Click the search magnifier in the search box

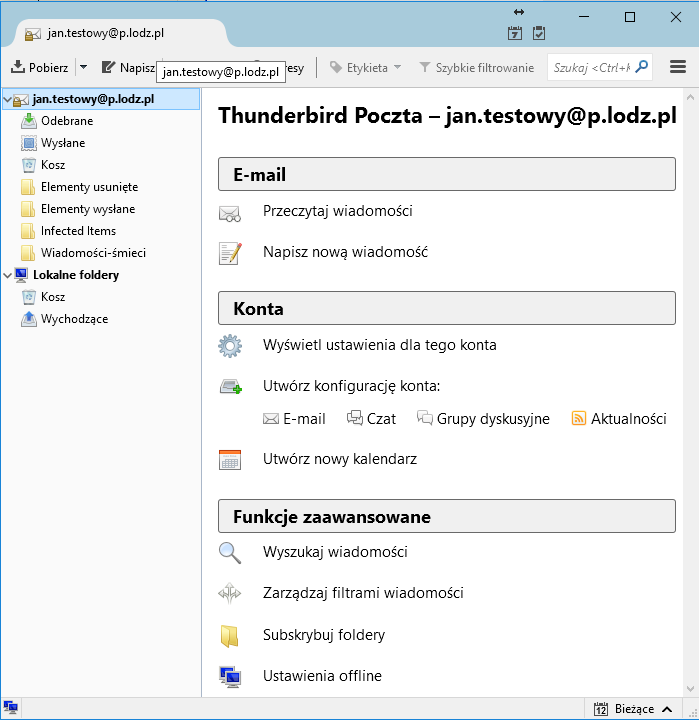coord(642,67)
